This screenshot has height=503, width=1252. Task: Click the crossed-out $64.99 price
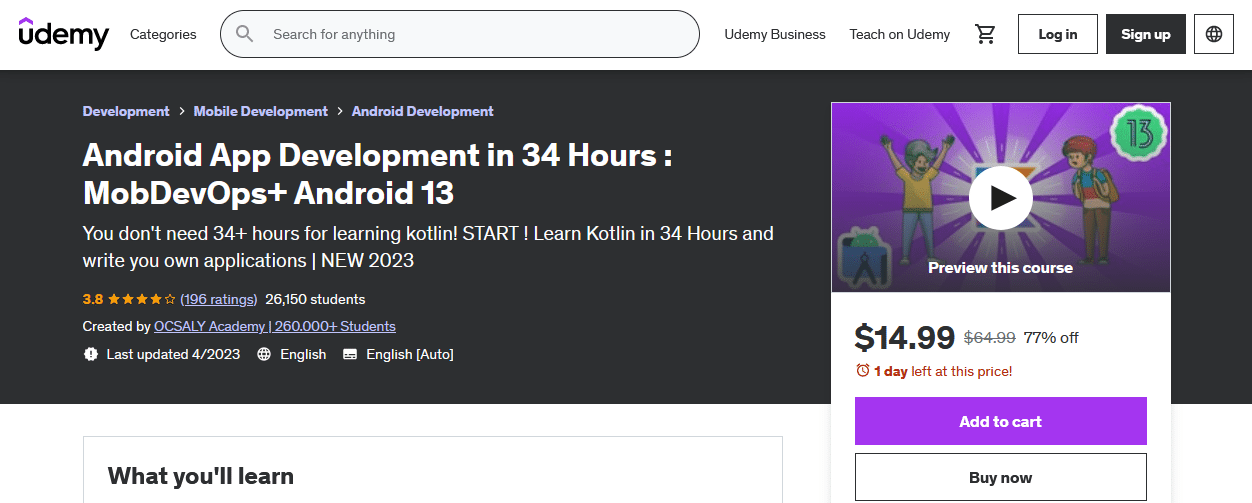coord(990,338)
